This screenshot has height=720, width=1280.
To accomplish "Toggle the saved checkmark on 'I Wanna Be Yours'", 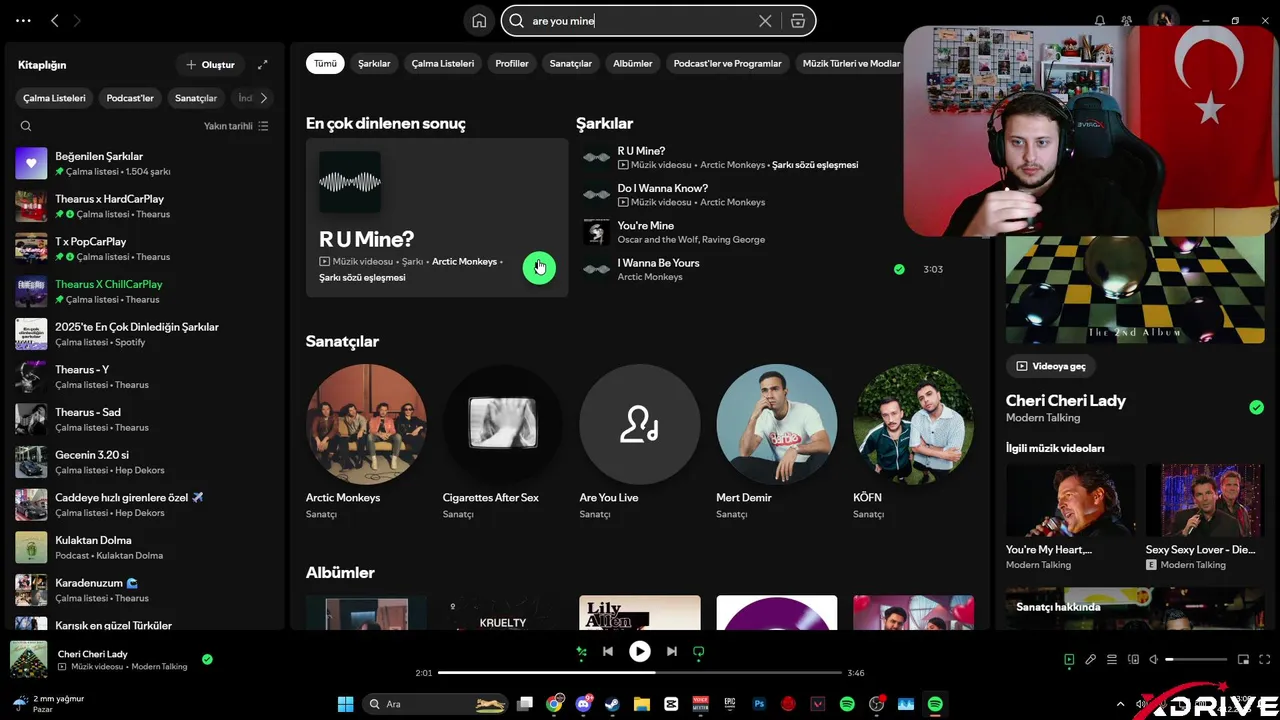I will (x=899, y=269).
